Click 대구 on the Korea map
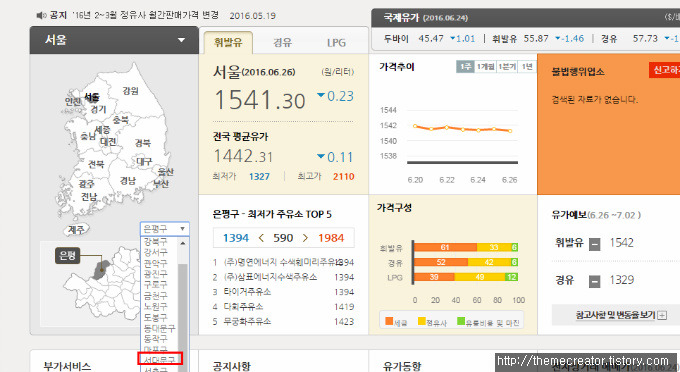This screenshot has width=680, height=372. tap(144, 162)
